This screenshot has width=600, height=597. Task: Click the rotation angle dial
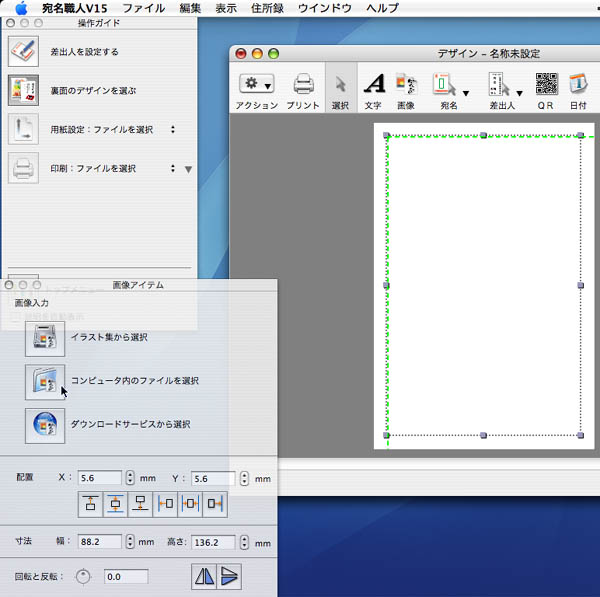pyautogui.click(x=83, y=576)
